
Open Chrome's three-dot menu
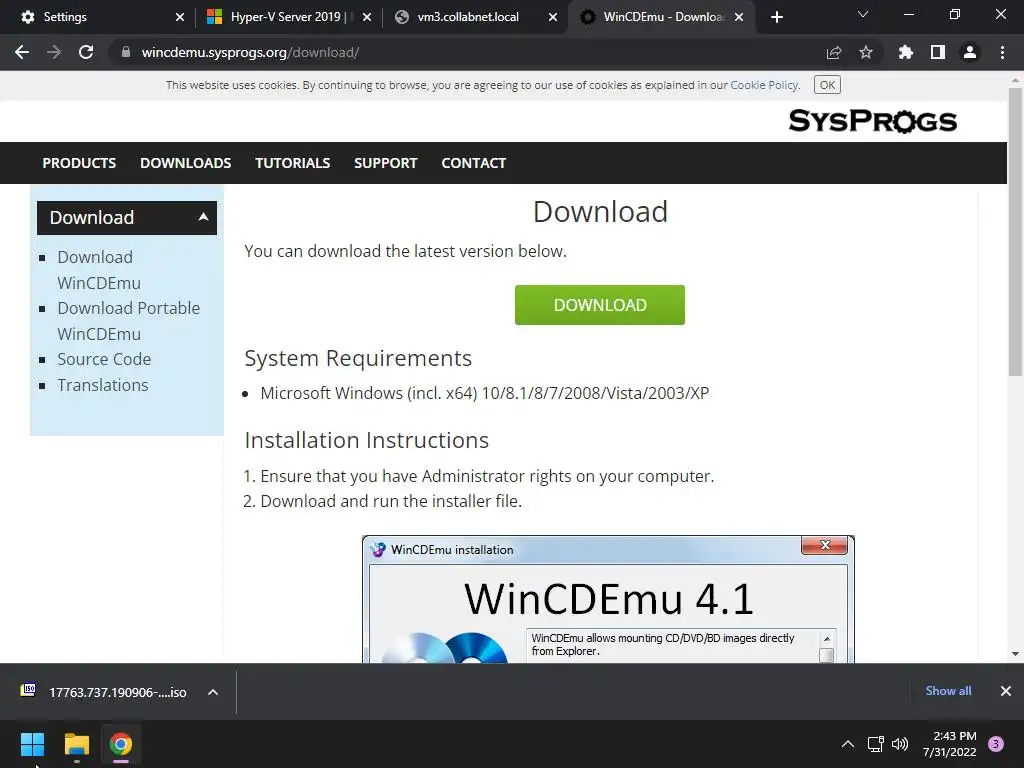pyautogui.click(x=1002, y=52)
